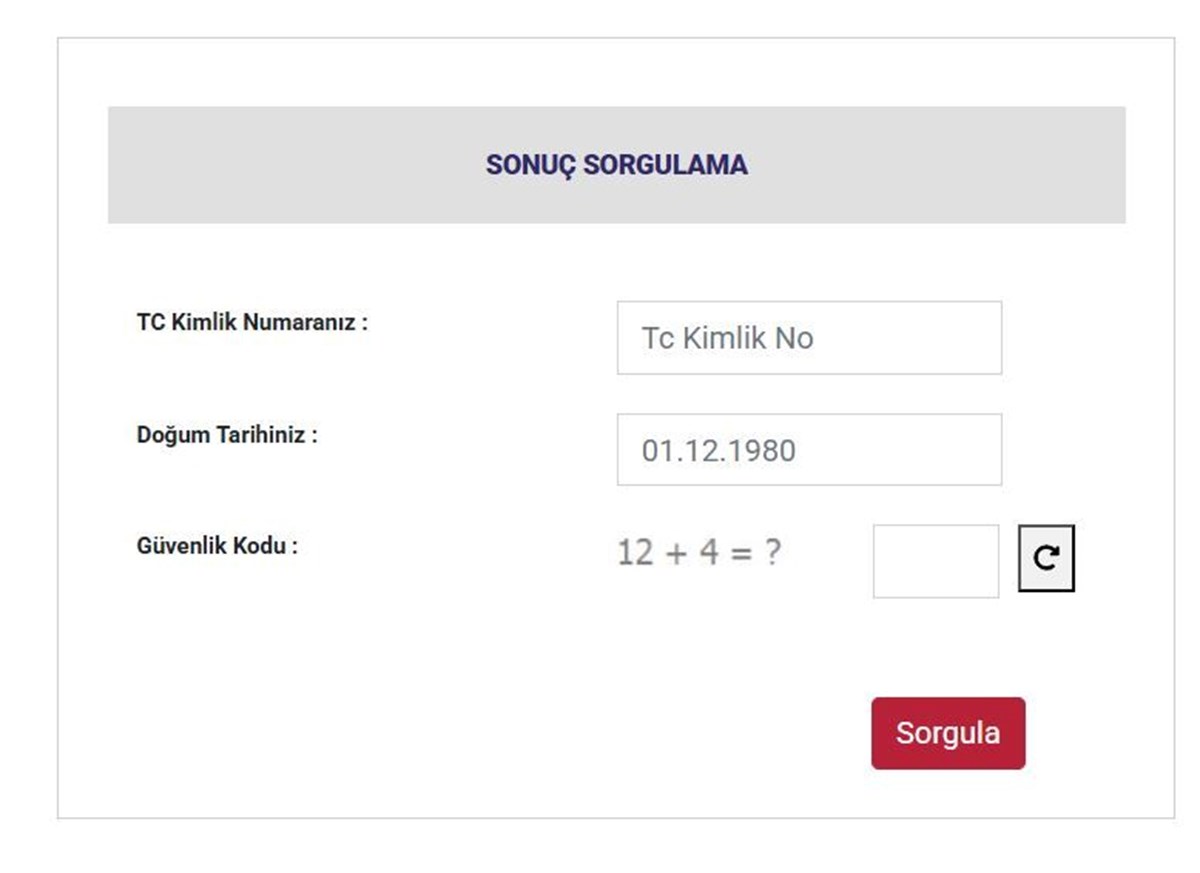Image resolution: width=1200 pixels, height=873 pixels.
Task: Select the word SORGULAMA in the header
Action: pyautogui.click(x=665, y=165)
